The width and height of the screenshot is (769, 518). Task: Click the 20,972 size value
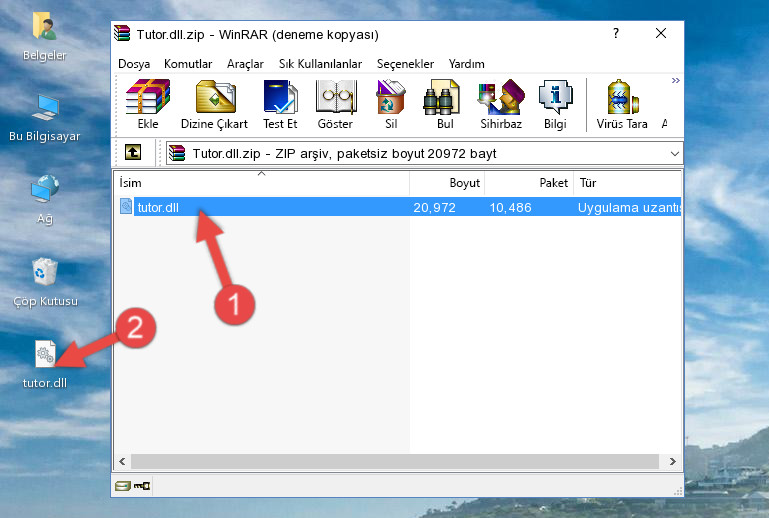pos(434,207)
